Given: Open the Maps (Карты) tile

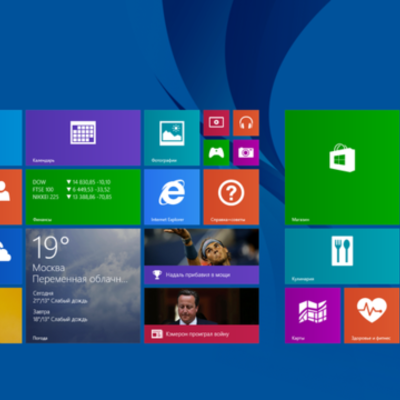Looking at the screenshot, I should [x=313, y=316].
